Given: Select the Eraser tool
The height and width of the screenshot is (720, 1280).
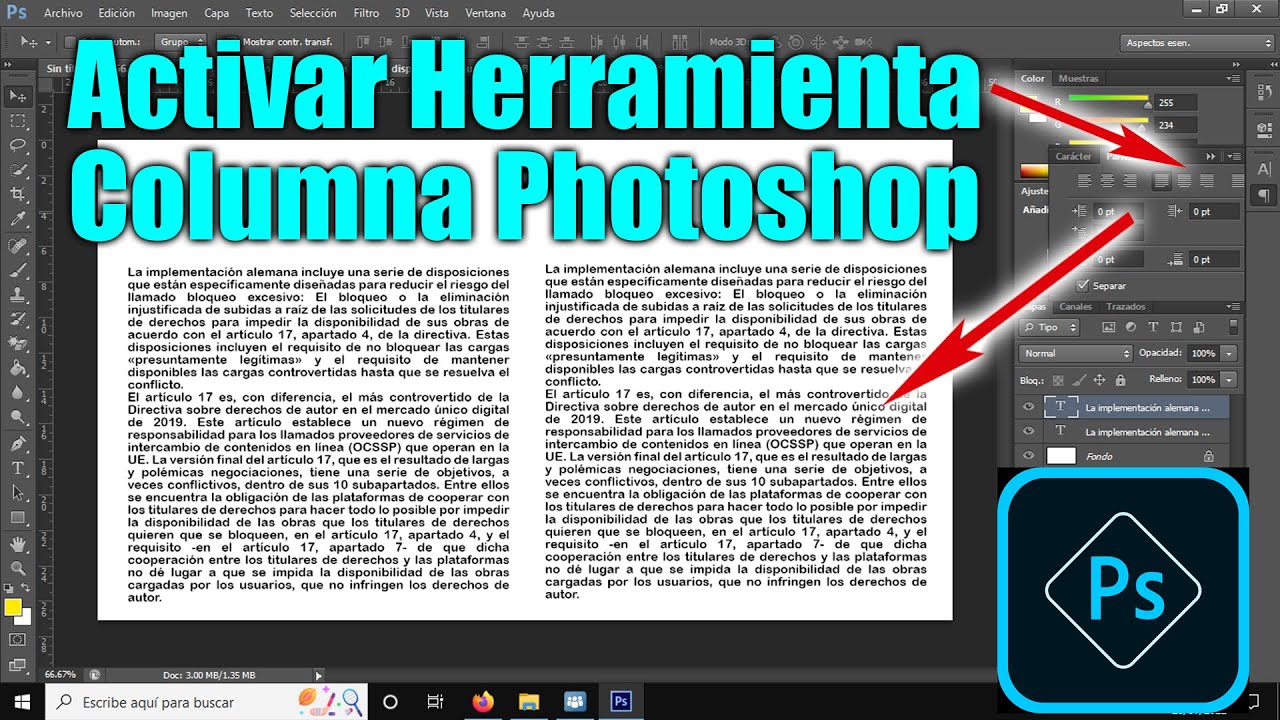Looking at the screenshot, I should point(18,344).
